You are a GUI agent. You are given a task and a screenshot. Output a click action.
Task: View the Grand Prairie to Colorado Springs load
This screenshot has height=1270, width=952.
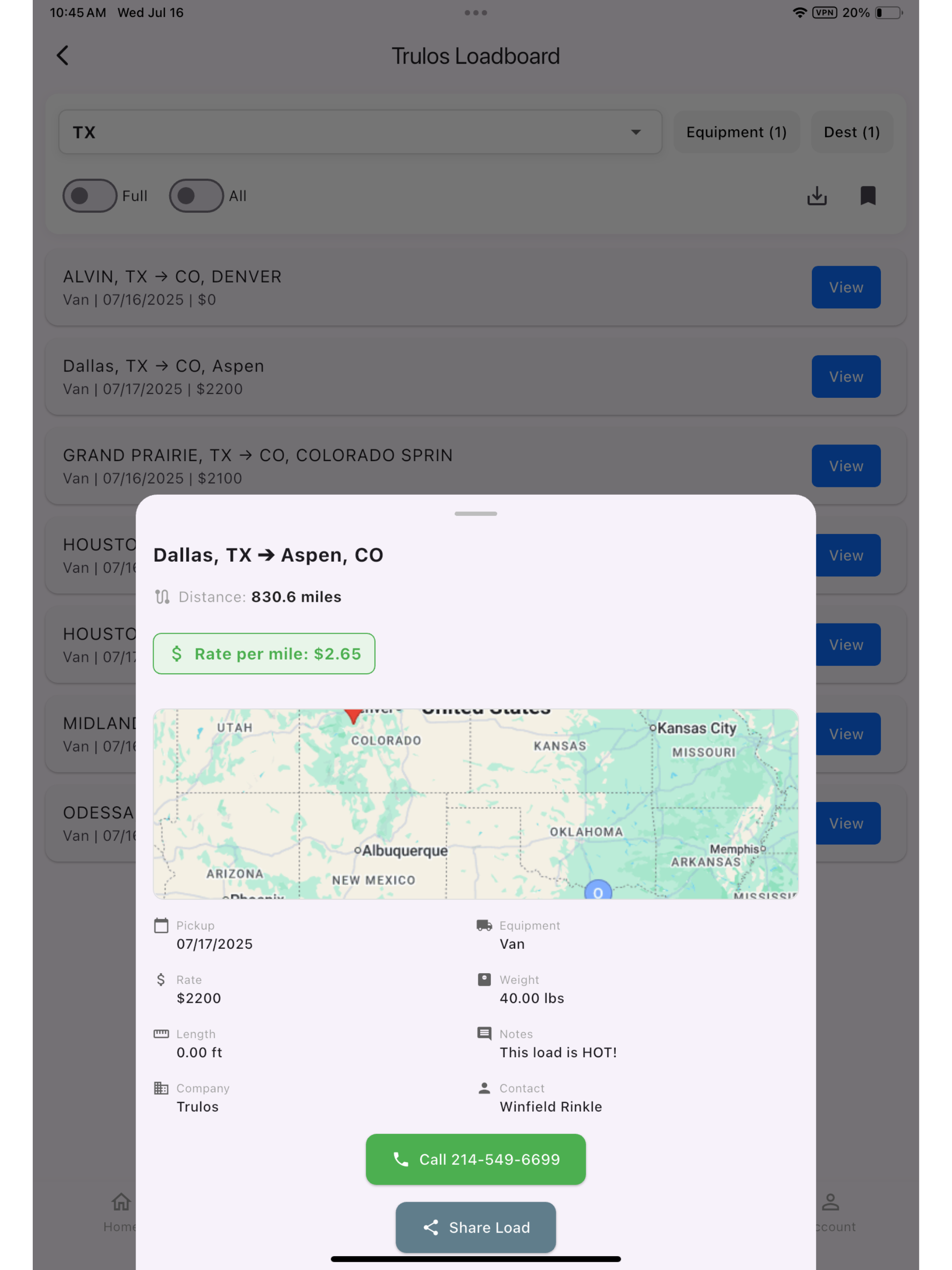846,466
